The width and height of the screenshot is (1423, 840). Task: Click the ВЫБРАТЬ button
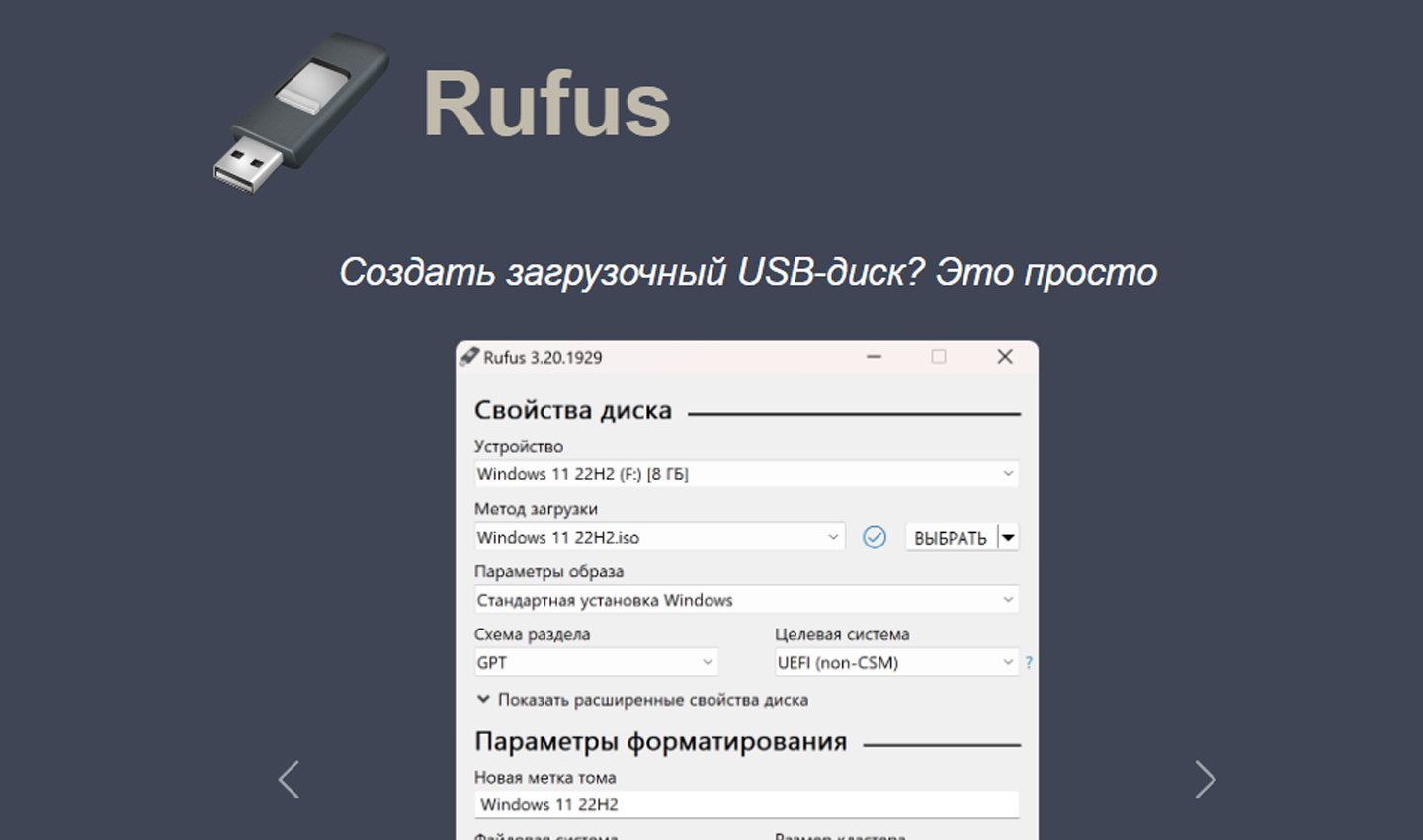(951, 538)
